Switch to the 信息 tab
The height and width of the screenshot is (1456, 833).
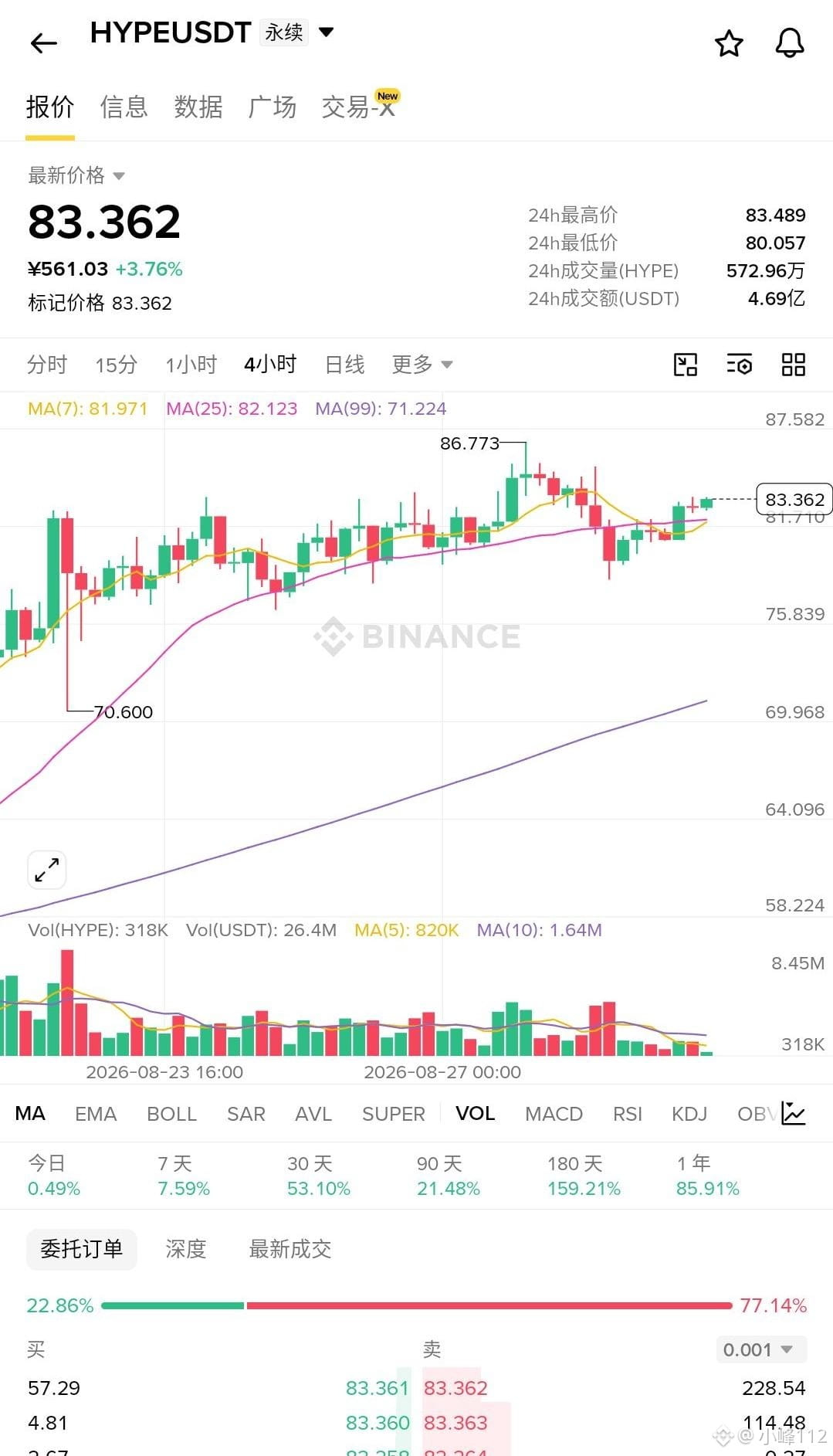(124, 107)
